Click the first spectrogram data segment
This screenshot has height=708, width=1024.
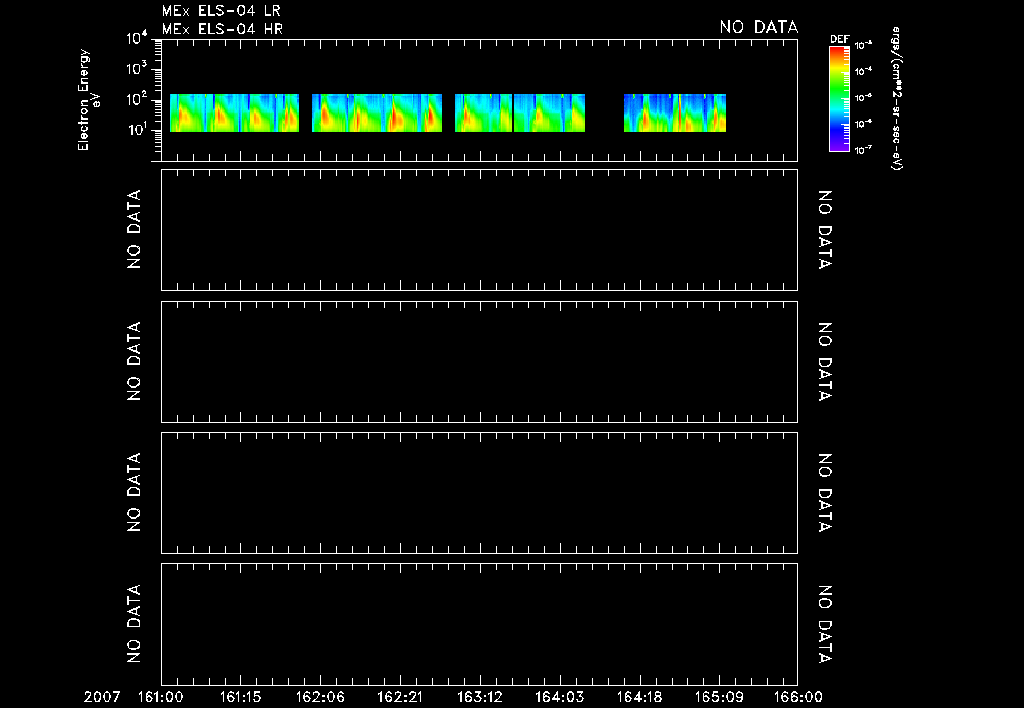click(x=234, y=113)
